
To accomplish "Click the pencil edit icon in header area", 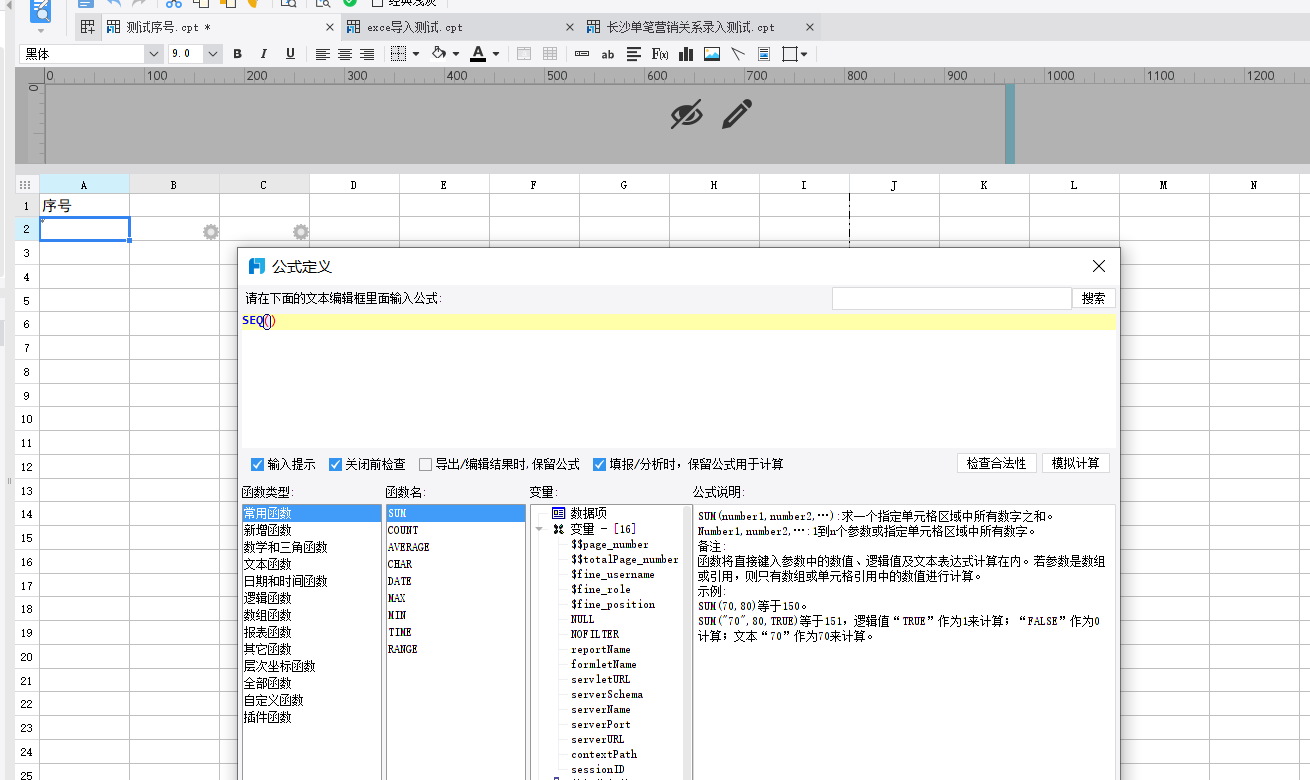I will pyautogui.click(x=737, y=114).
